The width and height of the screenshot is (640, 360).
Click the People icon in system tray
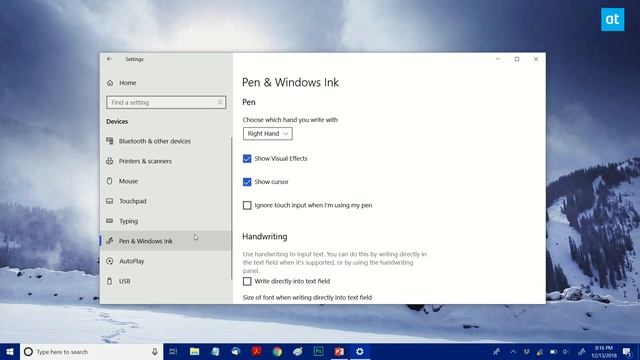pos(497,352)
